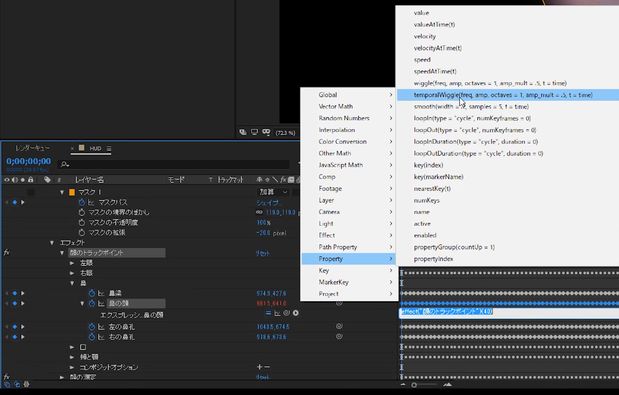
Task: Toggle expression enable equals sign
Action: (x=268, y=313)
